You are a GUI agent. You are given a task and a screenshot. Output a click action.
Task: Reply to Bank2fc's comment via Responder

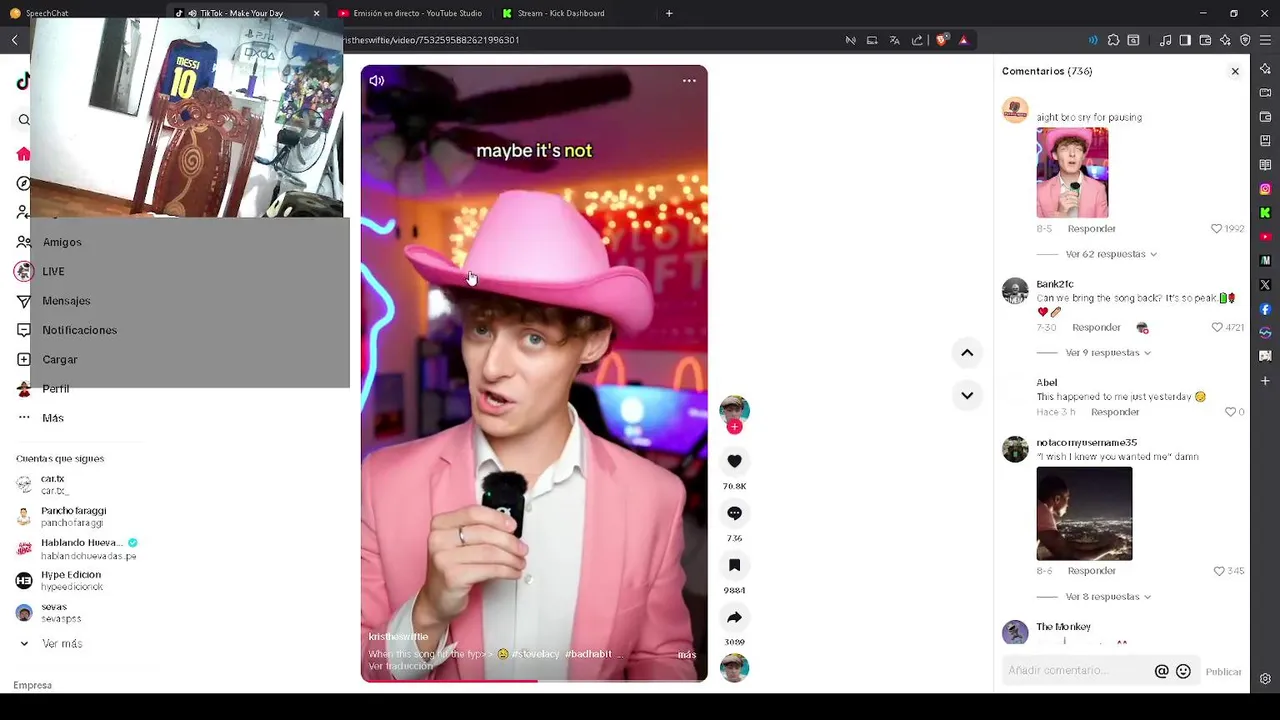pos(1096,328)
